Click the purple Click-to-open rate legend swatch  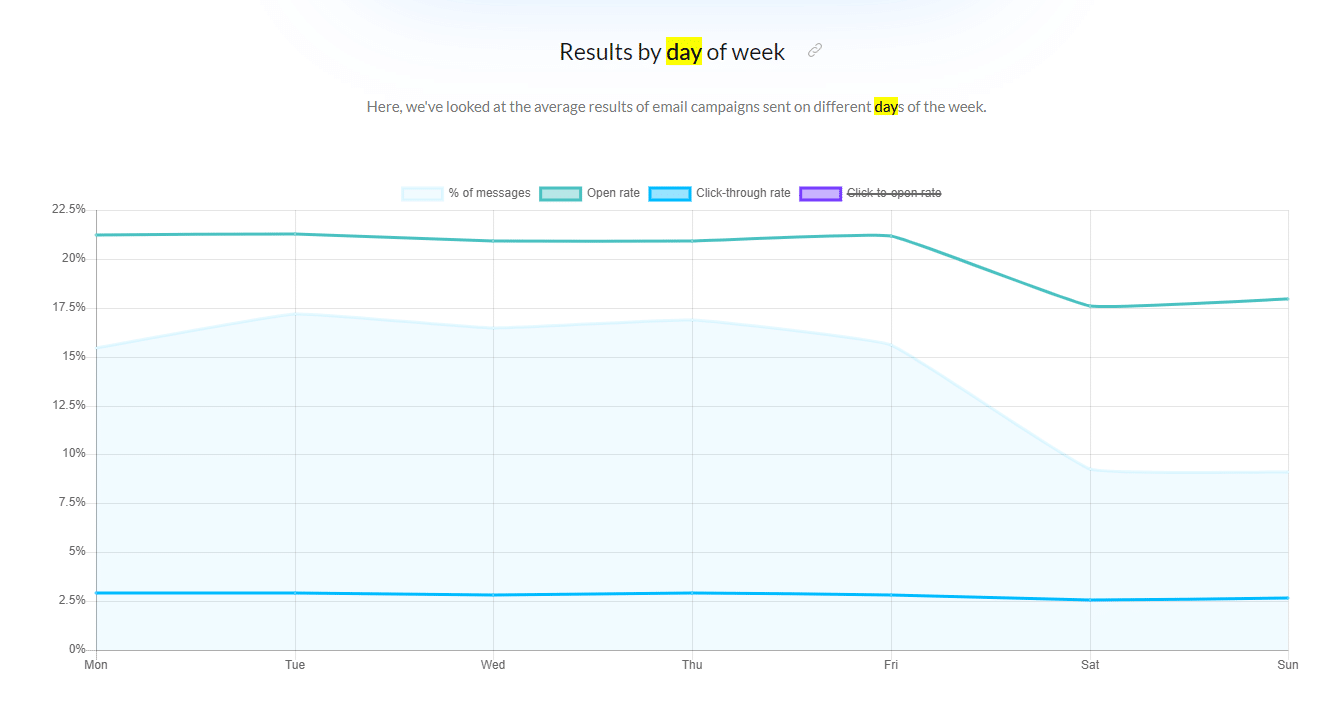coord(820,193)
